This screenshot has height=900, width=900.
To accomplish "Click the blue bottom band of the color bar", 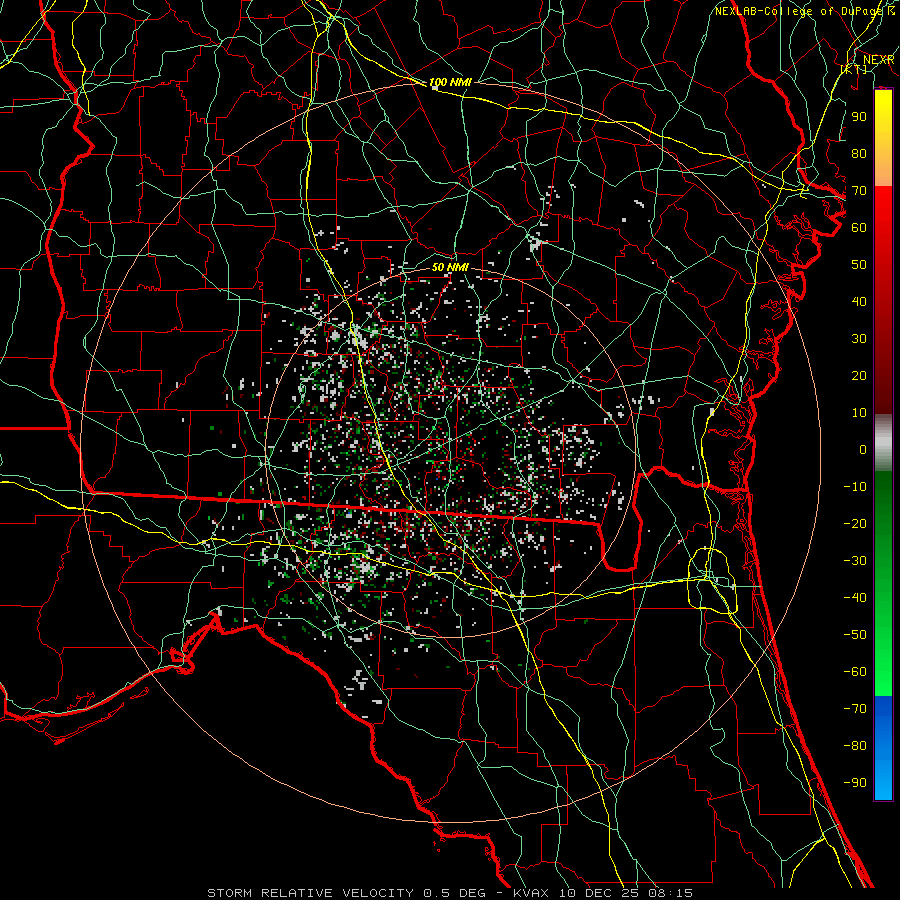I will pos(883,748).
